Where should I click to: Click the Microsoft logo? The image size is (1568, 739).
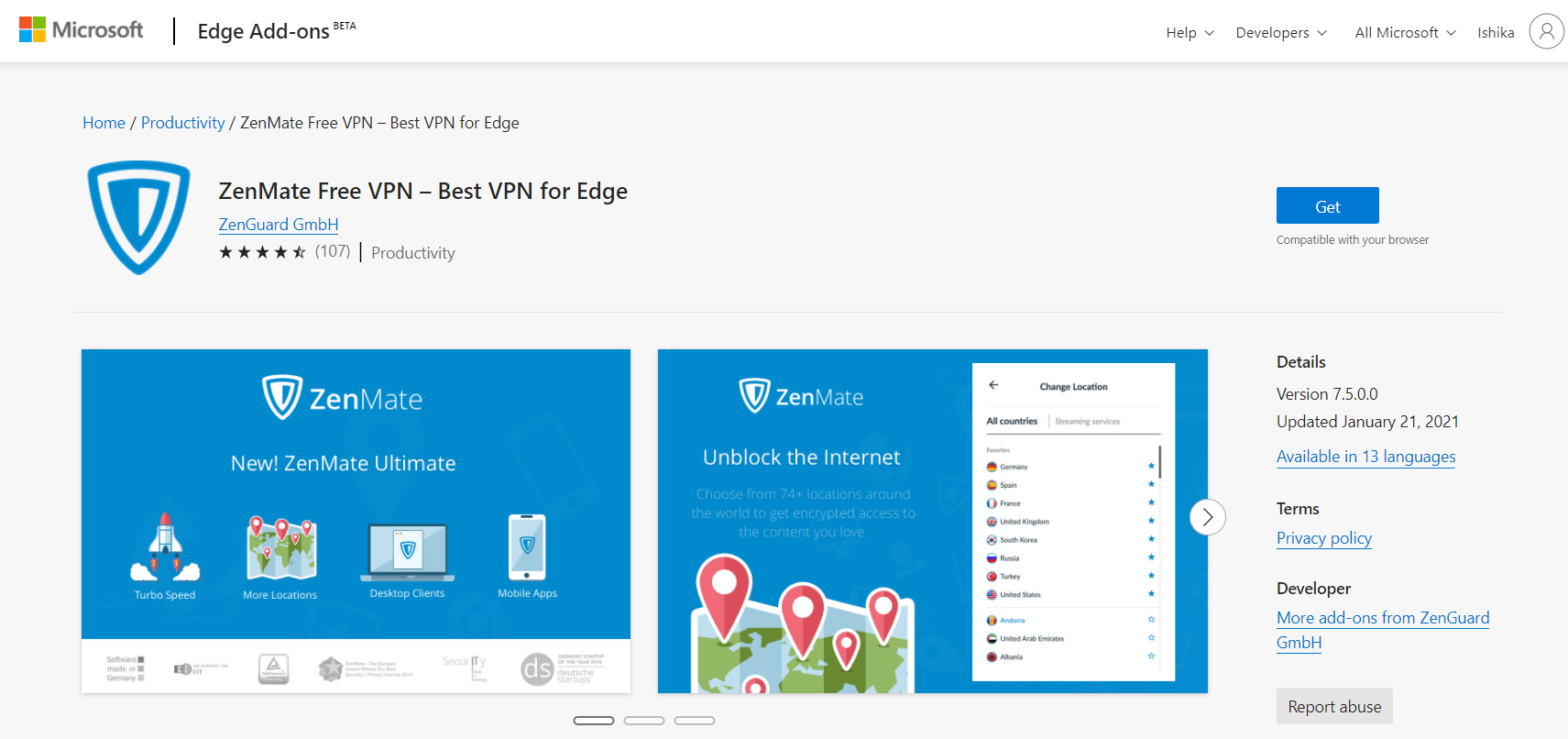(82, 30)
